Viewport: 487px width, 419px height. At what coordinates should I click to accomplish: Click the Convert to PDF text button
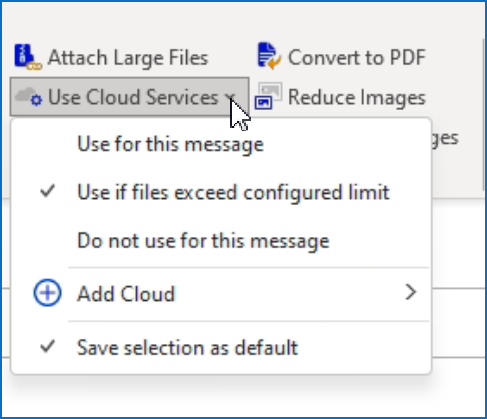357,57
